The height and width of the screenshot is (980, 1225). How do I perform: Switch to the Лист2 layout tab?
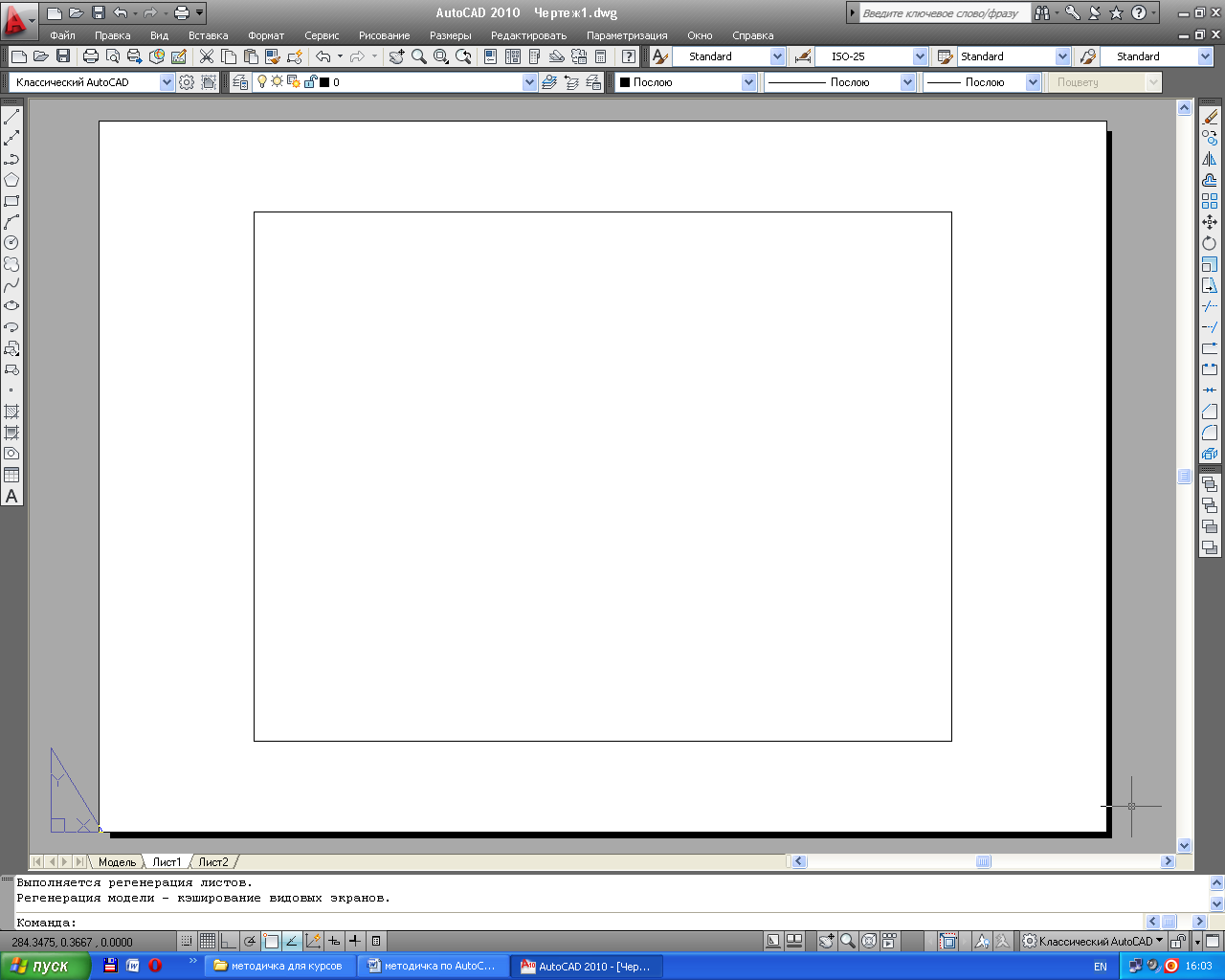click(212, 862)
